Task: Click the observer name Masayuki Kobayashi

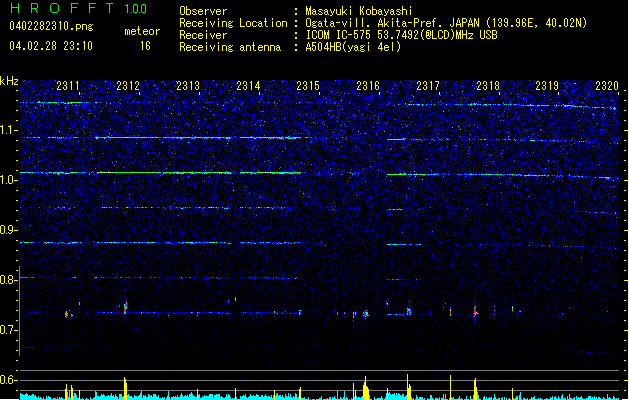Action: click(358, 11)
